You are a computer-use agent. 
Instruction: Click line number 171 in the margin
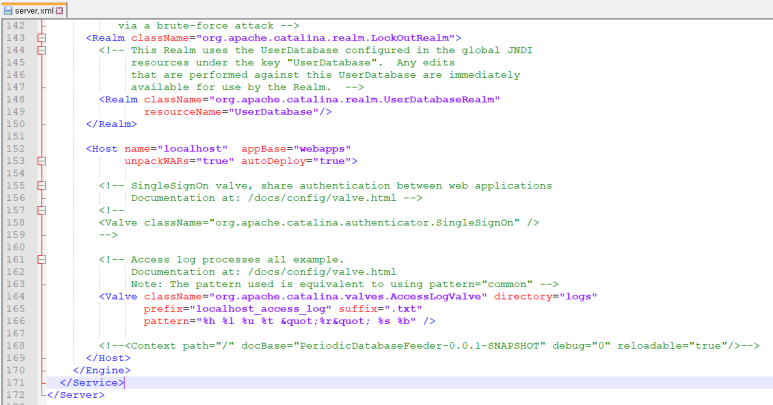[x=15, y=383]
